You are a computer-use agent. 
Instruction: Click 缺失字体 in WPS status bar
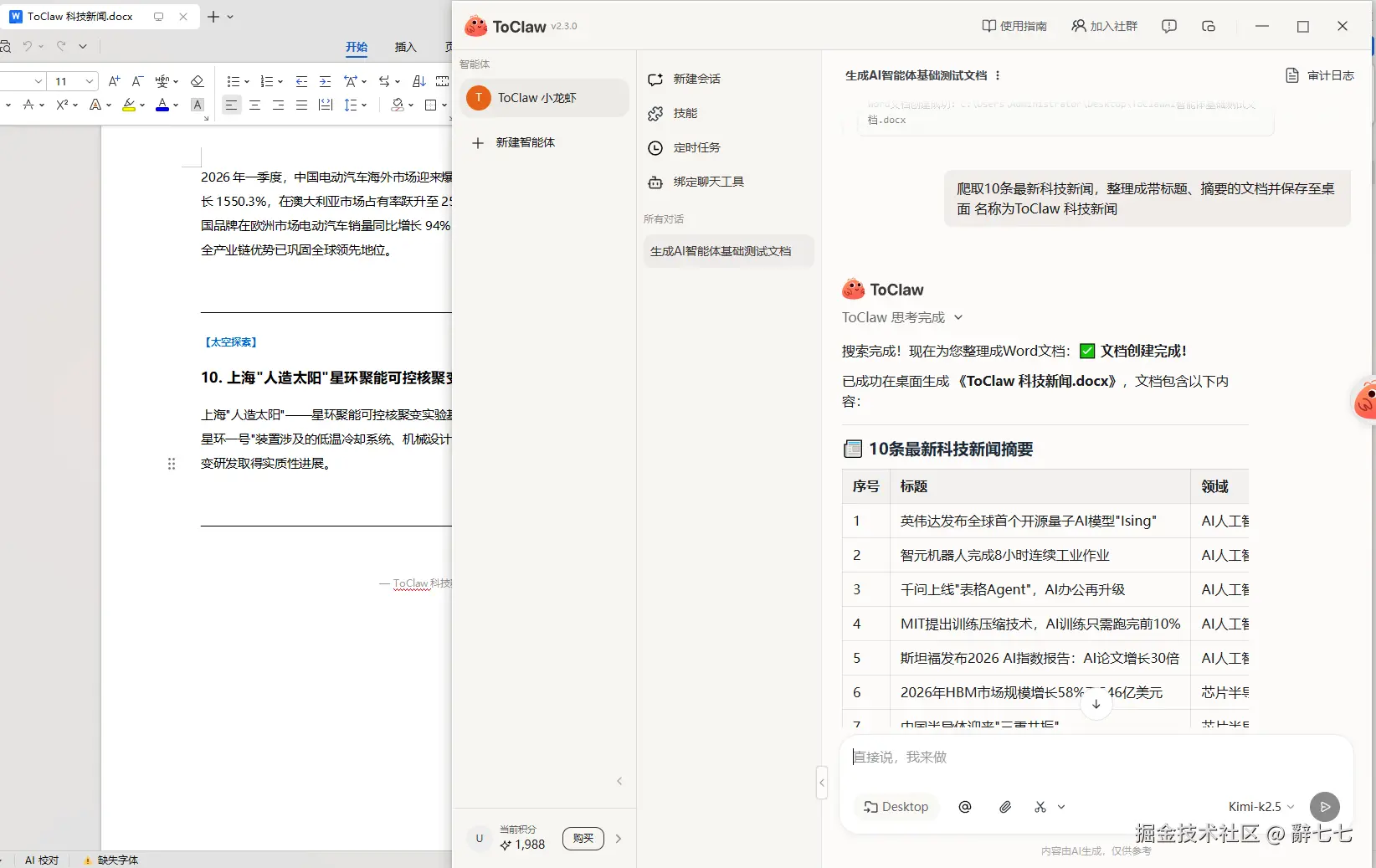point(111,860)
